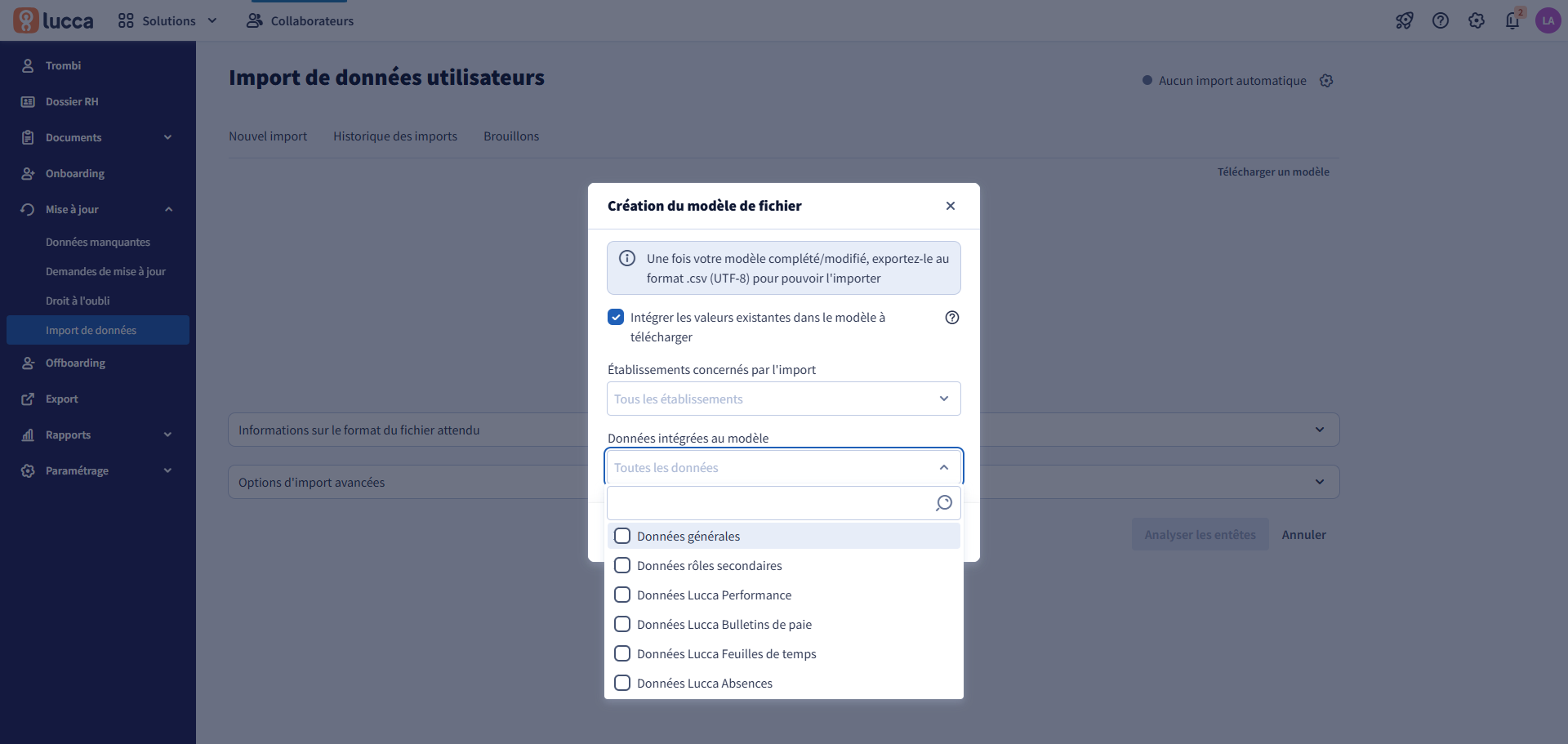Click Aucun import automatique status
1568x744 pixels.
click(1225, 80)
